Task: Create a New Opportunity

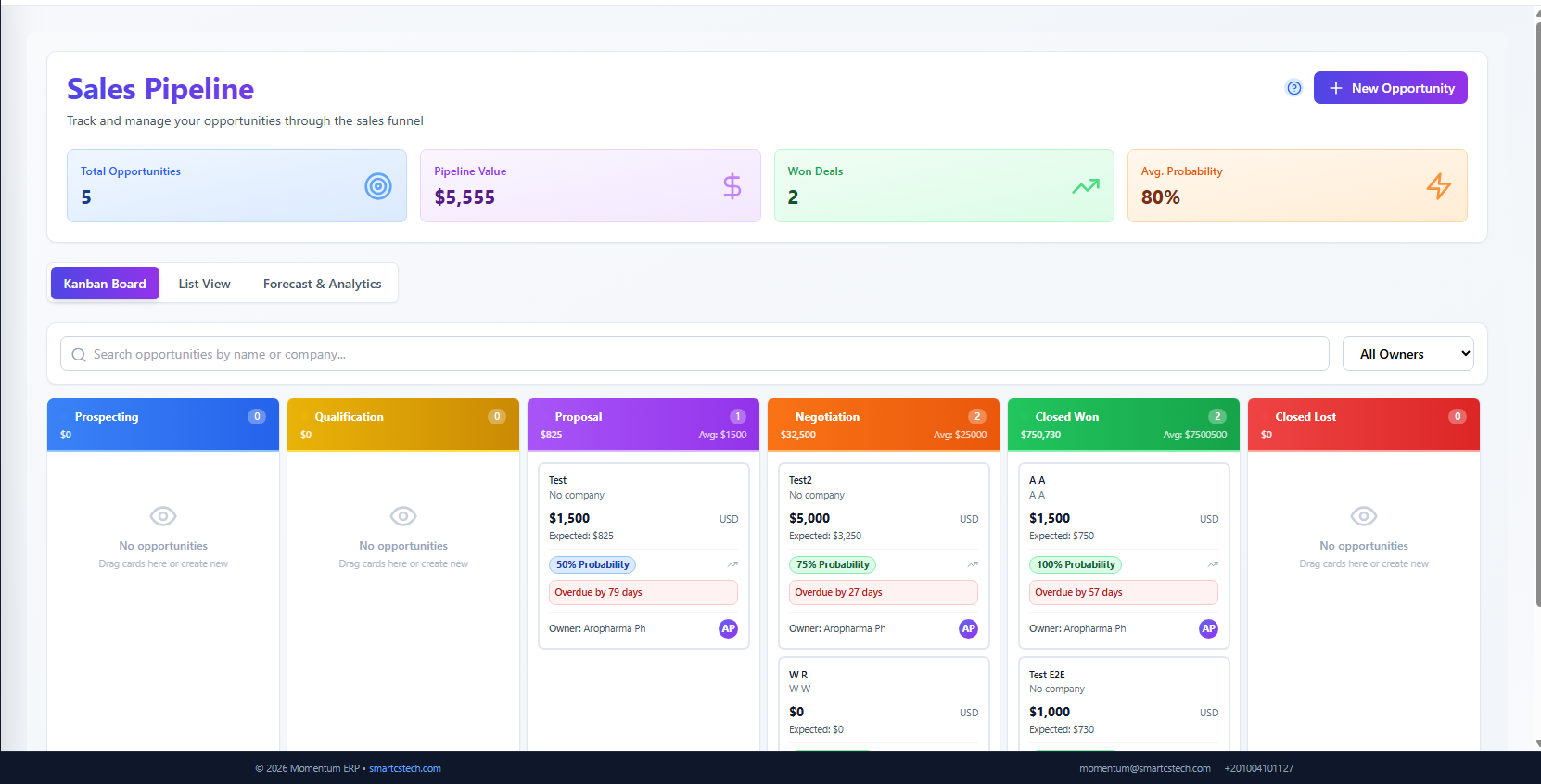Action: pos(1391,88)
